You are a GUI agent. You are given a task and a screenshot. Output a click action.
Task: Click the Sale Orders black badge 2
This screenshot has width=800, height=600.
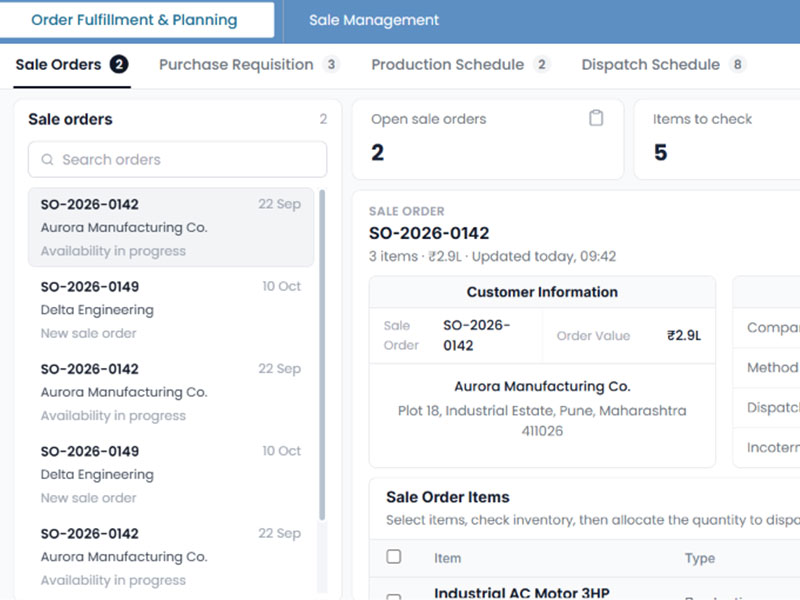click(x=119, y=65)
